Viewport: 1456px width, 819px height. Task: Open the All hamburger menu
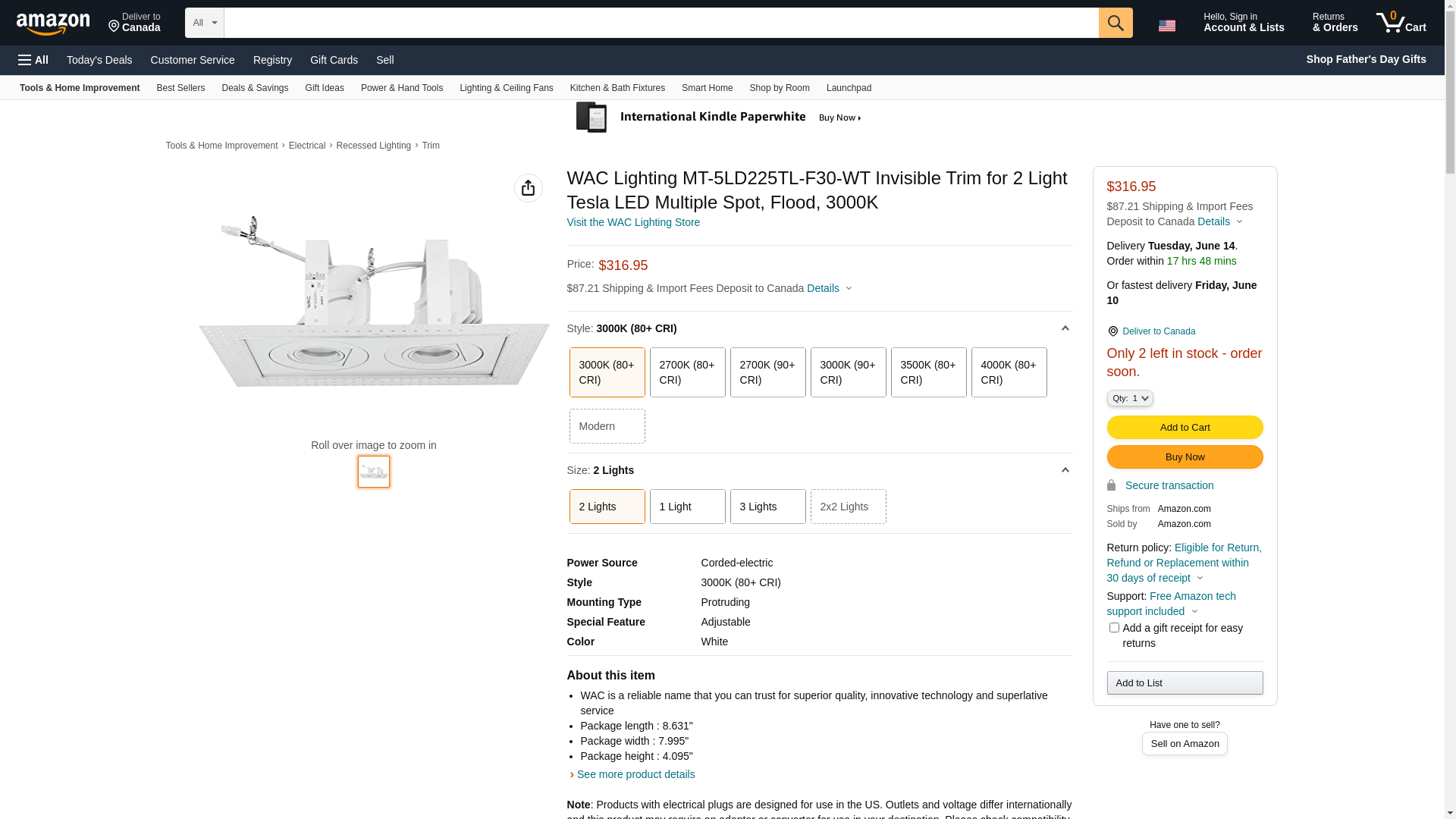(33, 60)
